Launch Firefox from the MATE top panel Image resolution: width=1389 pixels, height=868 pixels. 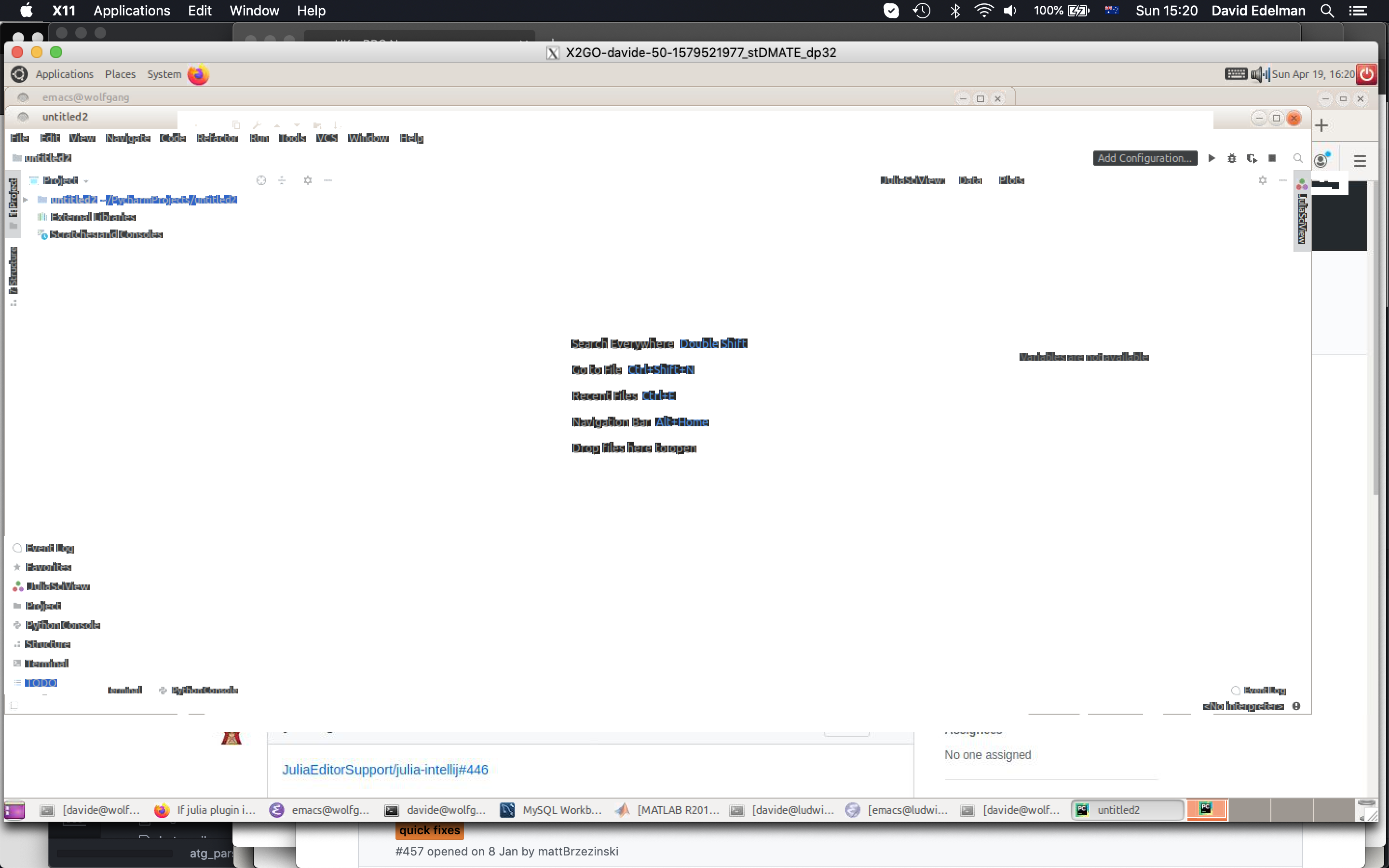(199, 74)
